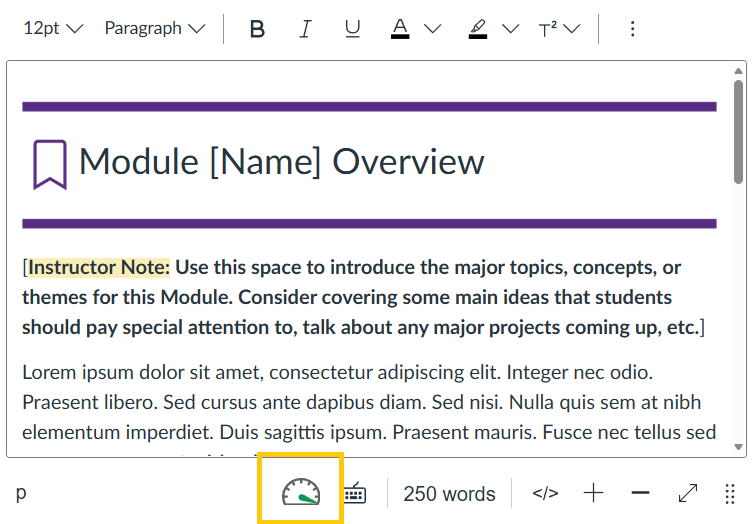This screenshot has height=524, width=753.
Task: Click the bold text 'themes for this Module'
Action: click(127, 297)
